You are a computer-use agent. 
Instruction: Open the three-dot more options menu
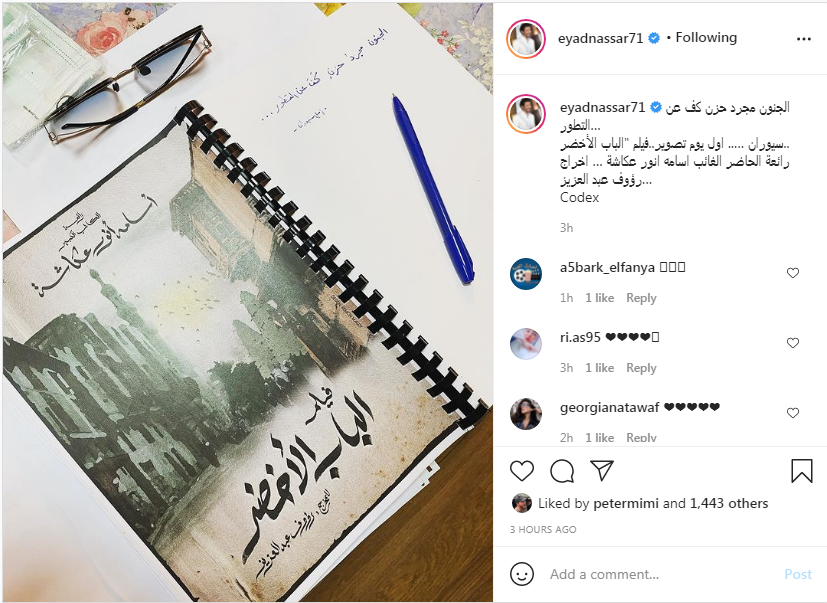[x=803, y=39]
